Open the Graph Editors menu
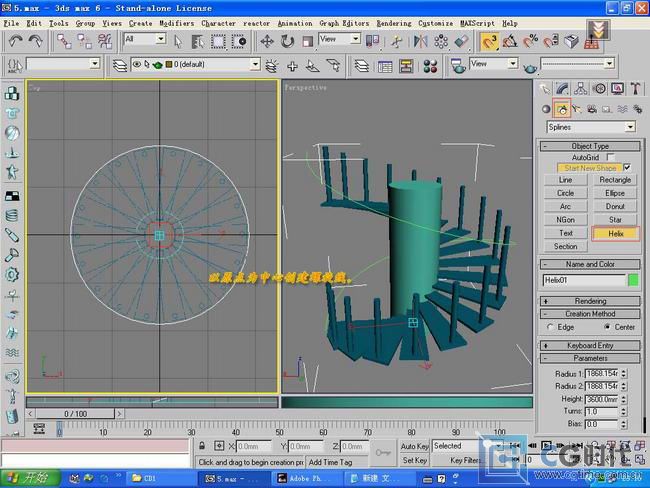Viewport: 650px width, 488px height. (x=344, y=23)
